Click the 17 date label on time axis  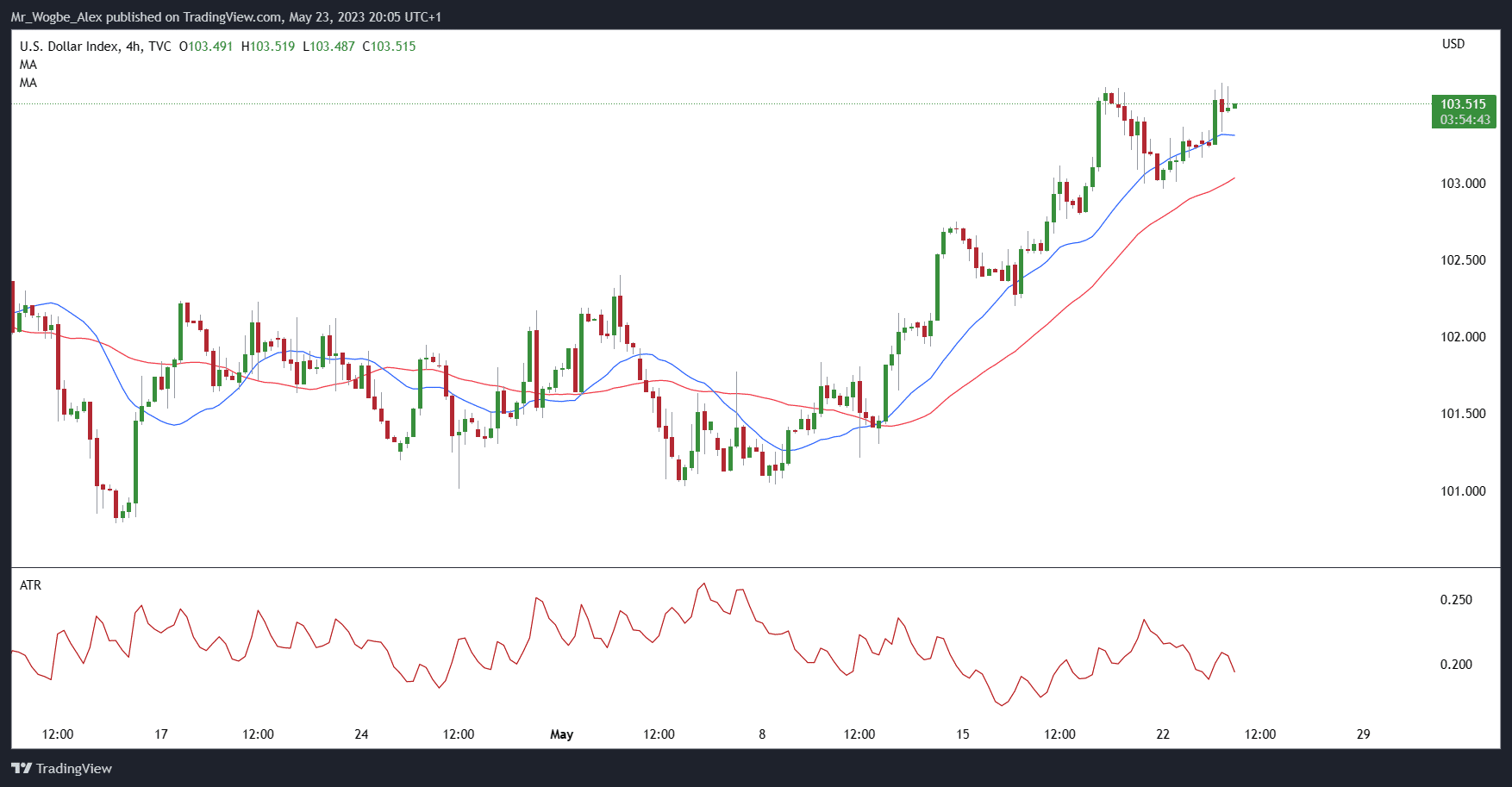click(x=161, y=734)
